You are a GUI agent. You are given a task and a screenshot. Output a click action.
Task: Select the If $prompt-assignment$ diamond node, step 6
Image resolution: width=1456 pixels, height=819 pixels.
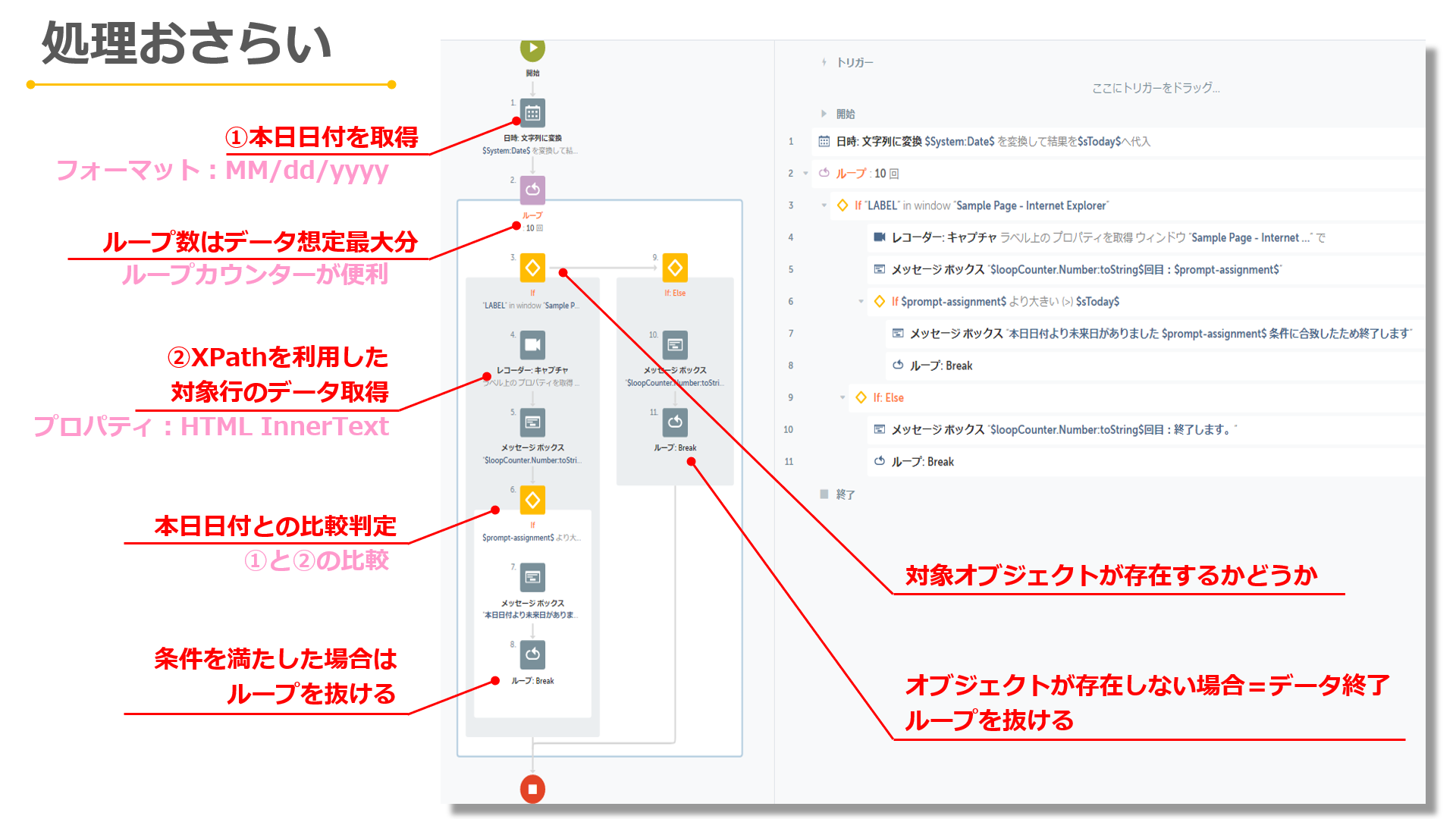pos(532,500)
